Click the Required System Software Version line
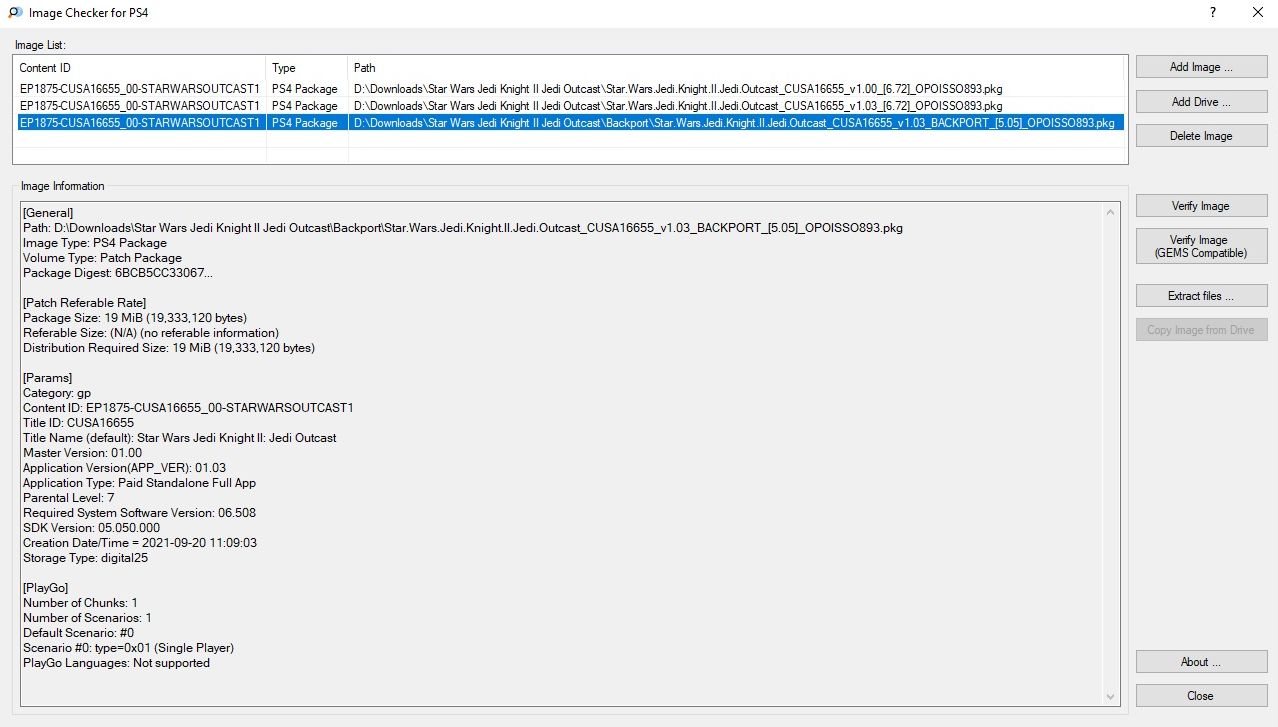 pyautogui.click(x=139, y=513)
